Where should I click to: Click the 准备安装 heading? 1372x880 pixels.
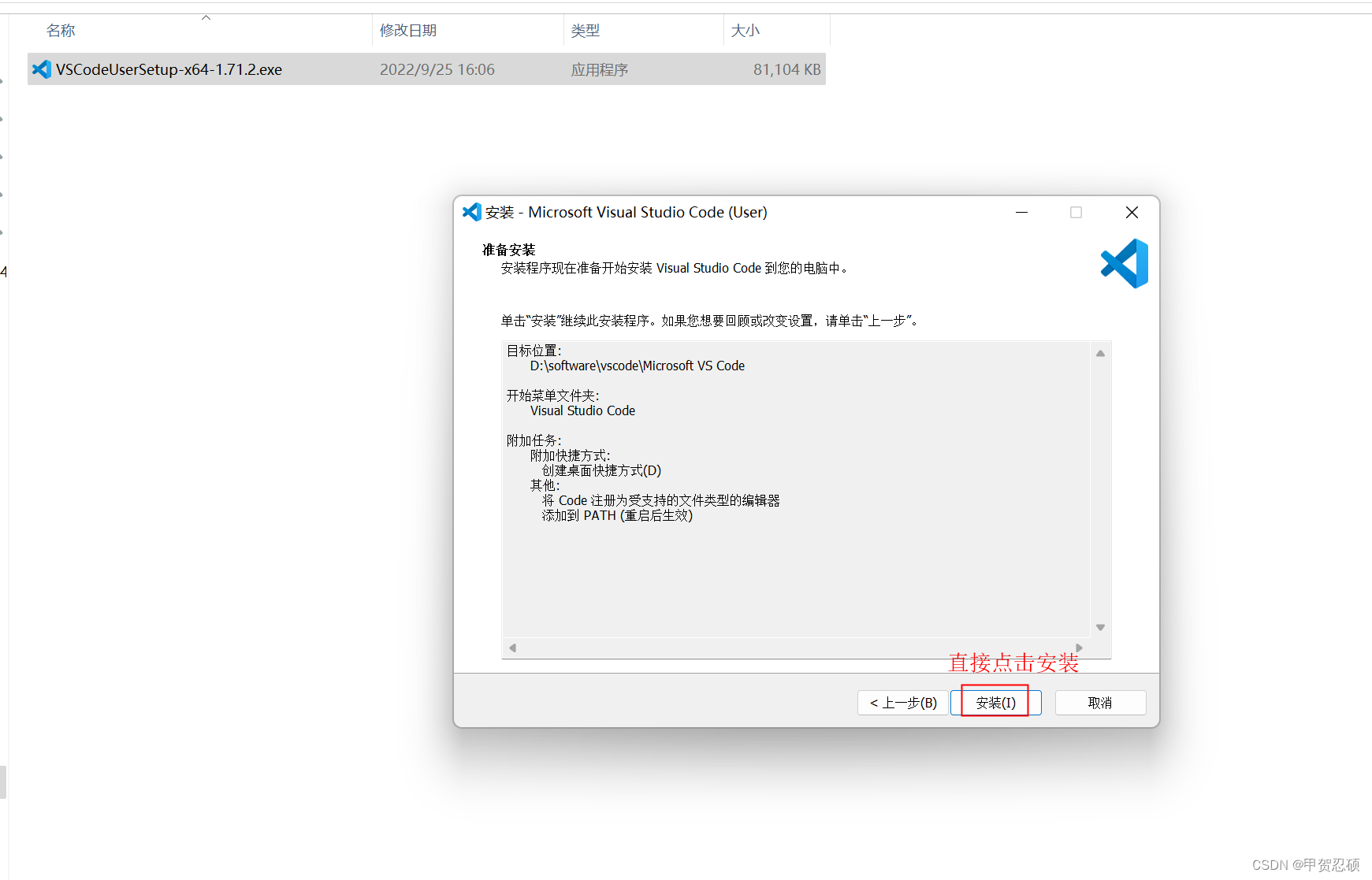coord(508,250)
